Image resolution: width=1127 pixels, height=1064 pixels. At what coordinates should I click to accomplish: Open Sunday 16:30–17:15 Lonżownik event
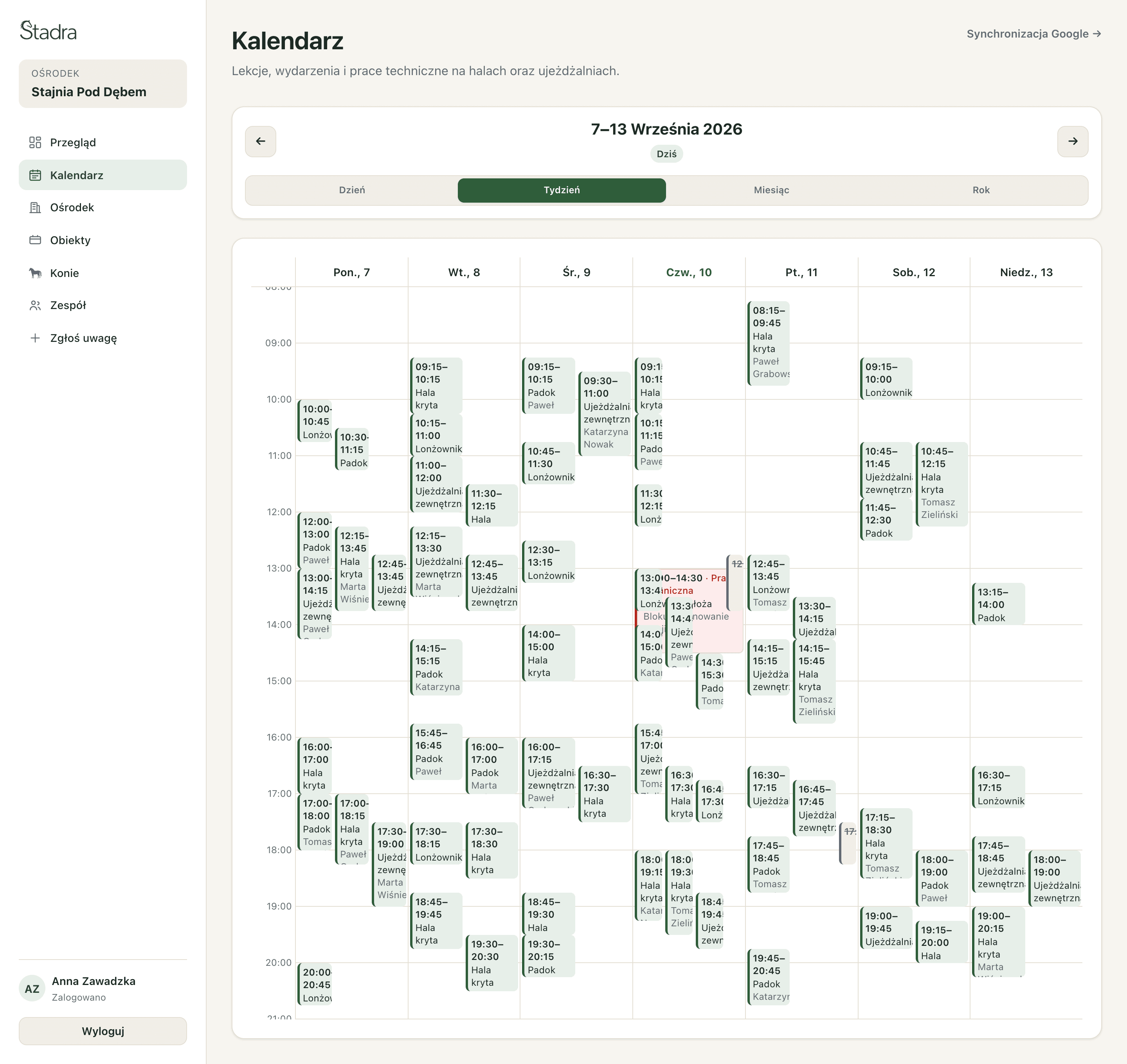click(999, 787)
